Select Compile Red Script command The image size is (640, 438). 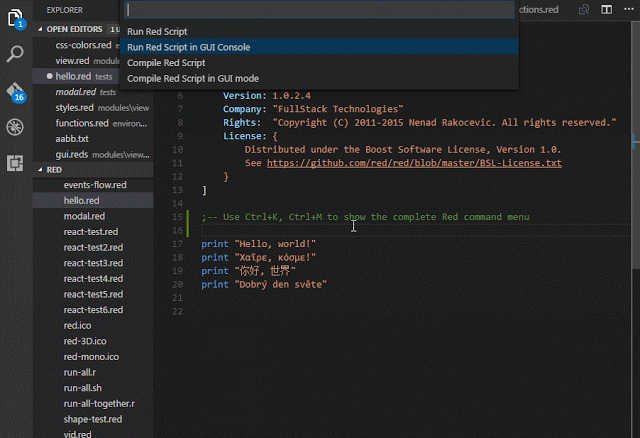[164, 63]
